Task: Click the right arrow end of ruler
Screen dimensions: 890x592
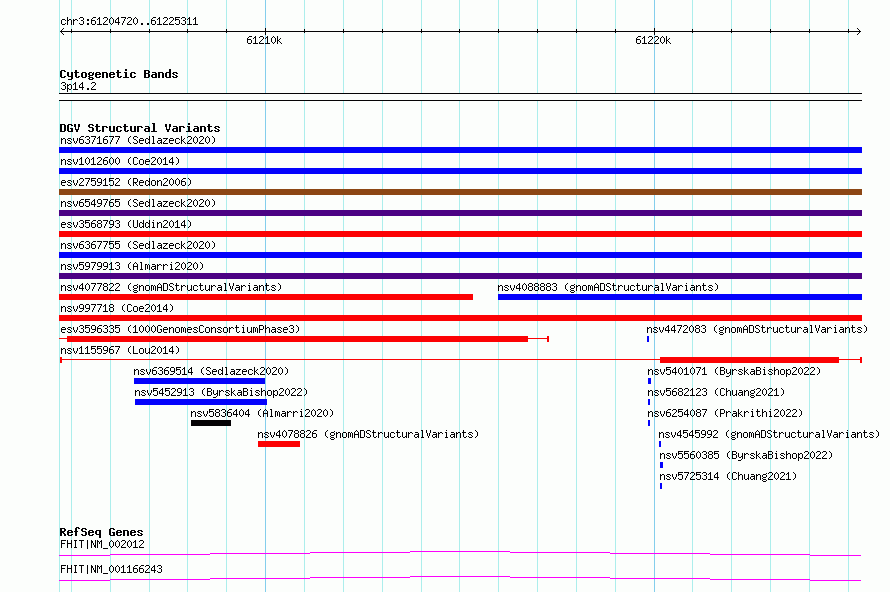Action: [858, 31]
